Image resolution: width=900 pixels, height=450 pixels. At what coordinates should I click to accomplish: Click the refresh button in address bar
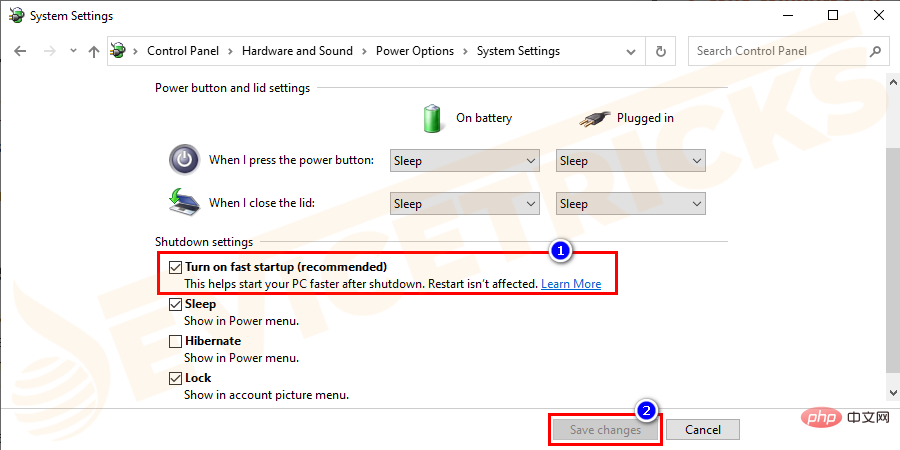660,51
